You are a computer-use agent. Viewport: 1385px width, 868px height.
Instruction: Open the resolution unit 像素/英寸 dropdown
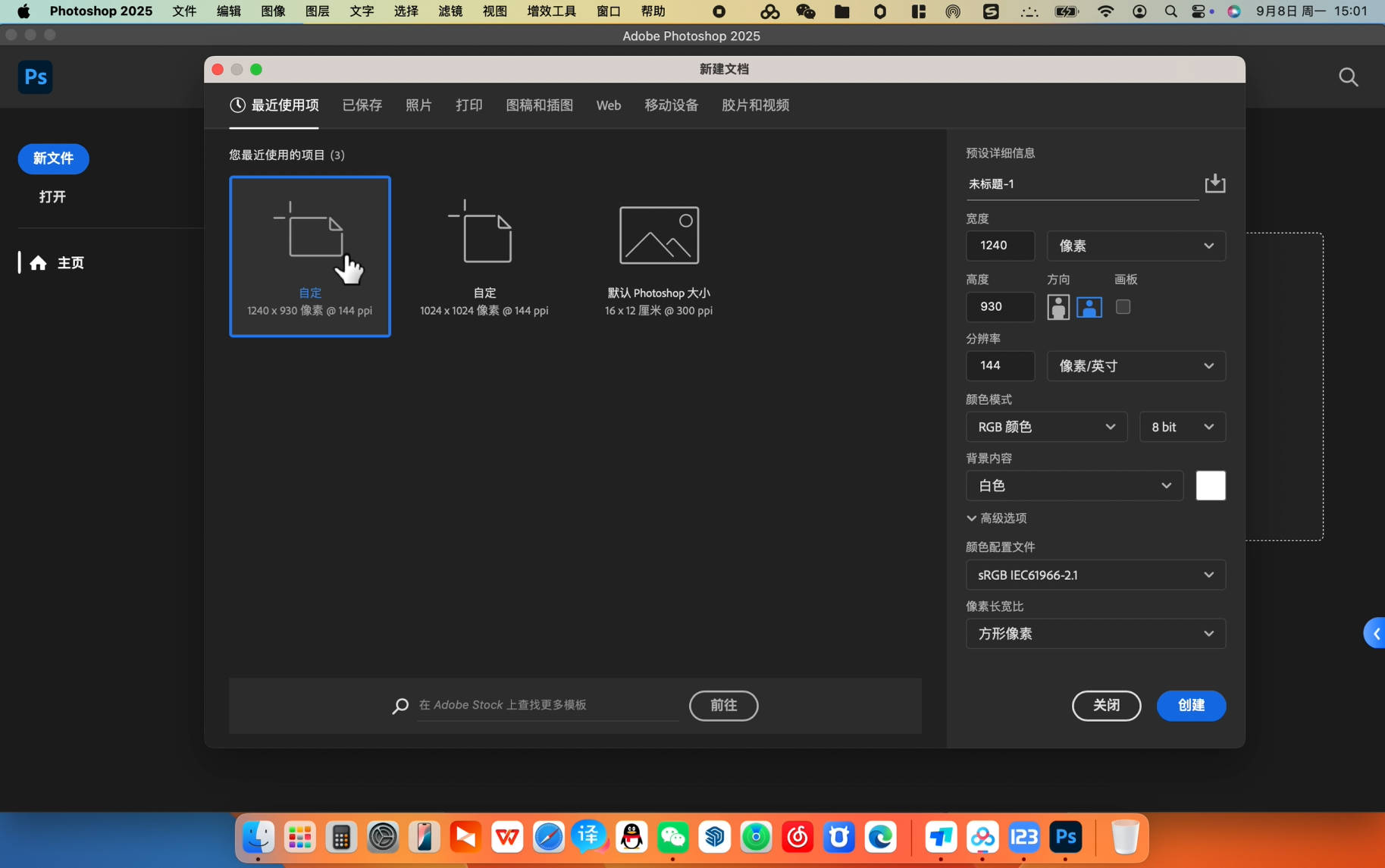pyautogui.click(x=1136, y=366)
